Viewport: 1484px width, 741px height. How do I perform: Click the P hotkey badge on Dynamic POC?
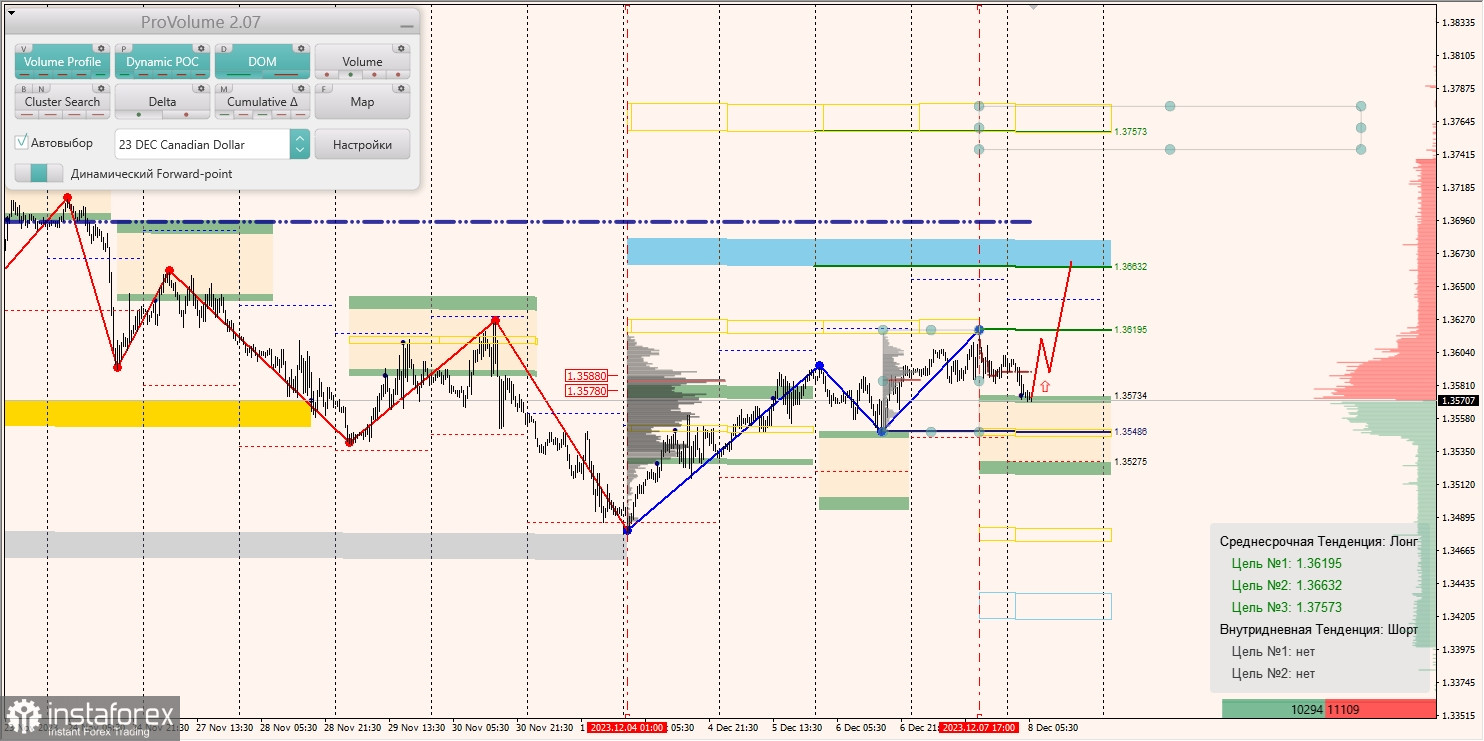124,48
